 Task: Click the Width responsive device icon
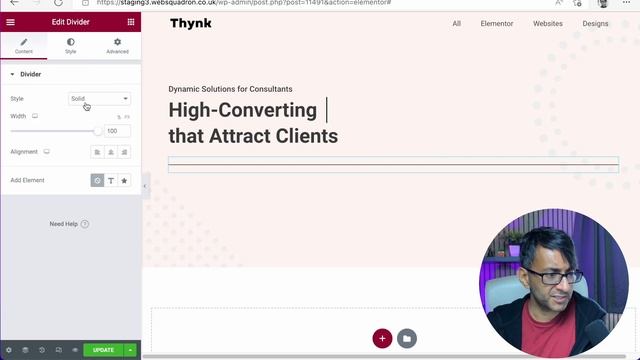(x=35, y=116)
